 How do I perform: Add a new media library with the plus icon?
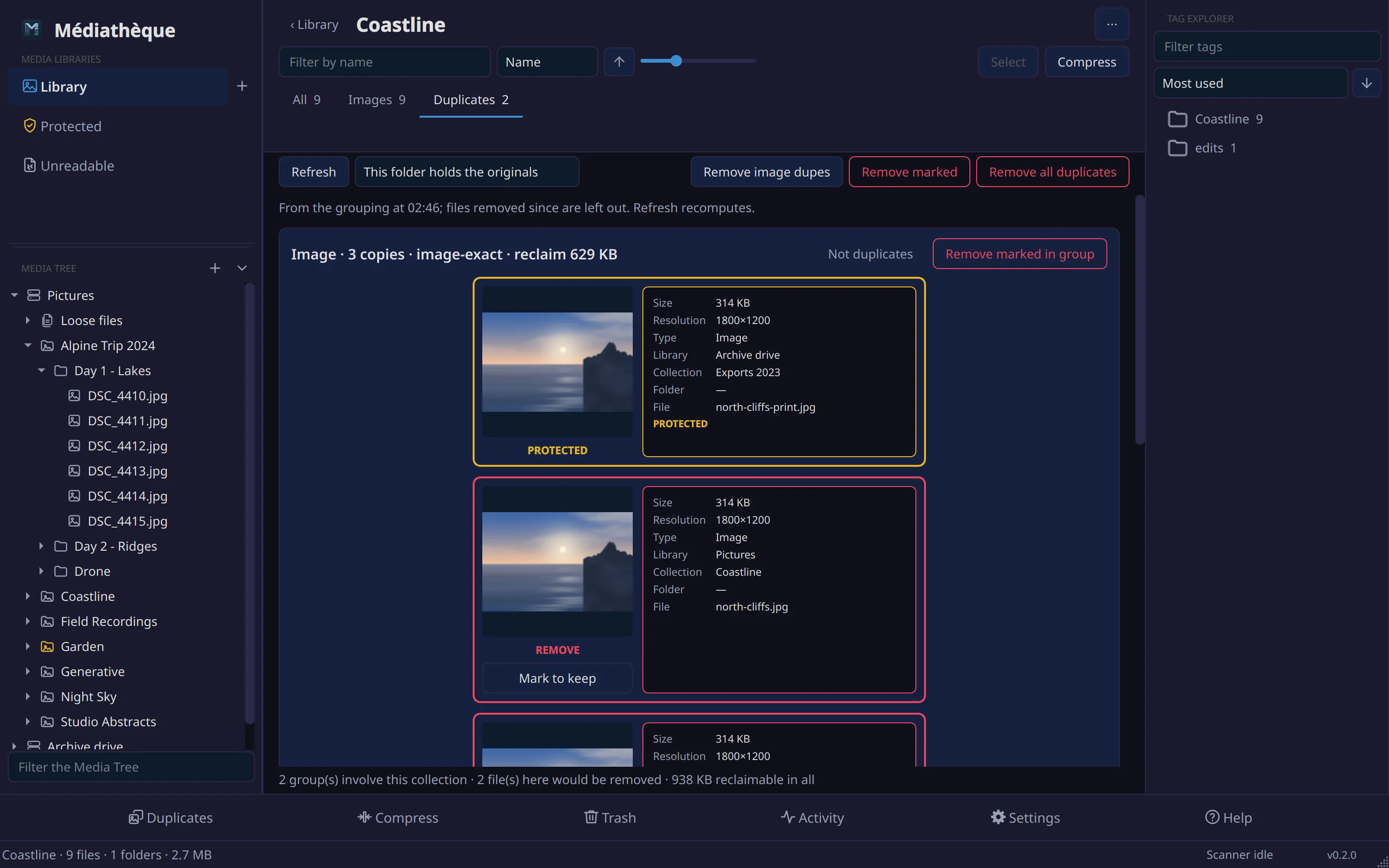pos(242,86)
